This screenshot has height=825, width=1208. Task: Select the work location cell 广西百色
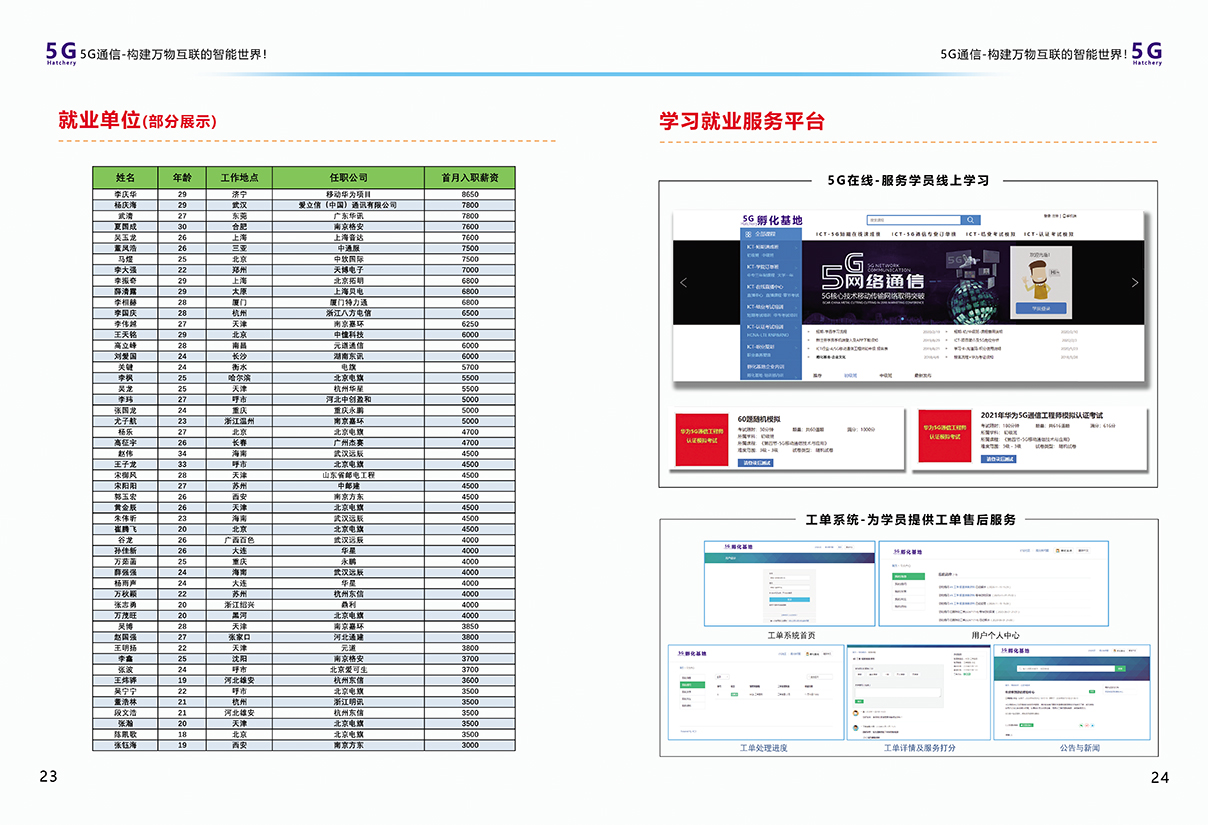click(x=239, y=540)
